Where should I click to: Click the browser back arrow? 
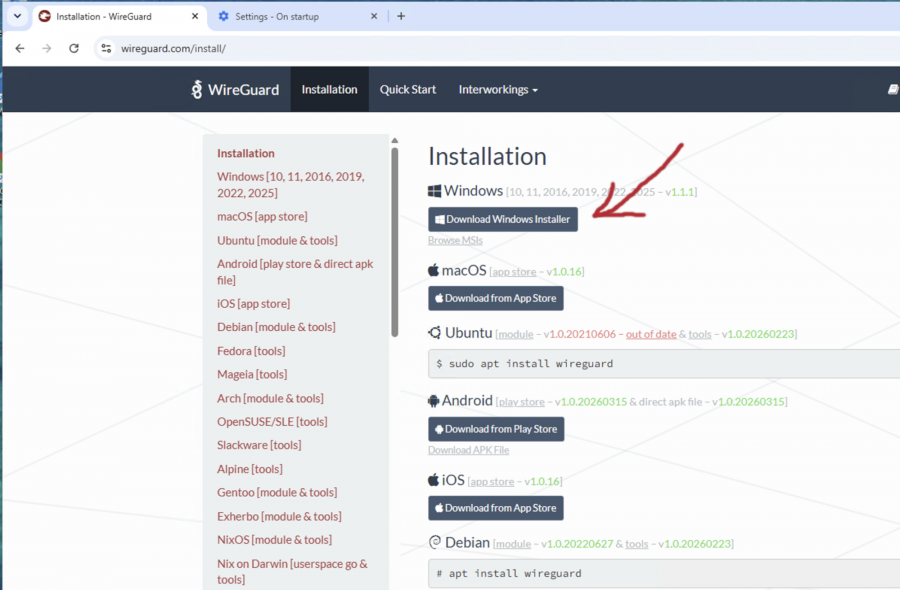[x=20, y=49]
